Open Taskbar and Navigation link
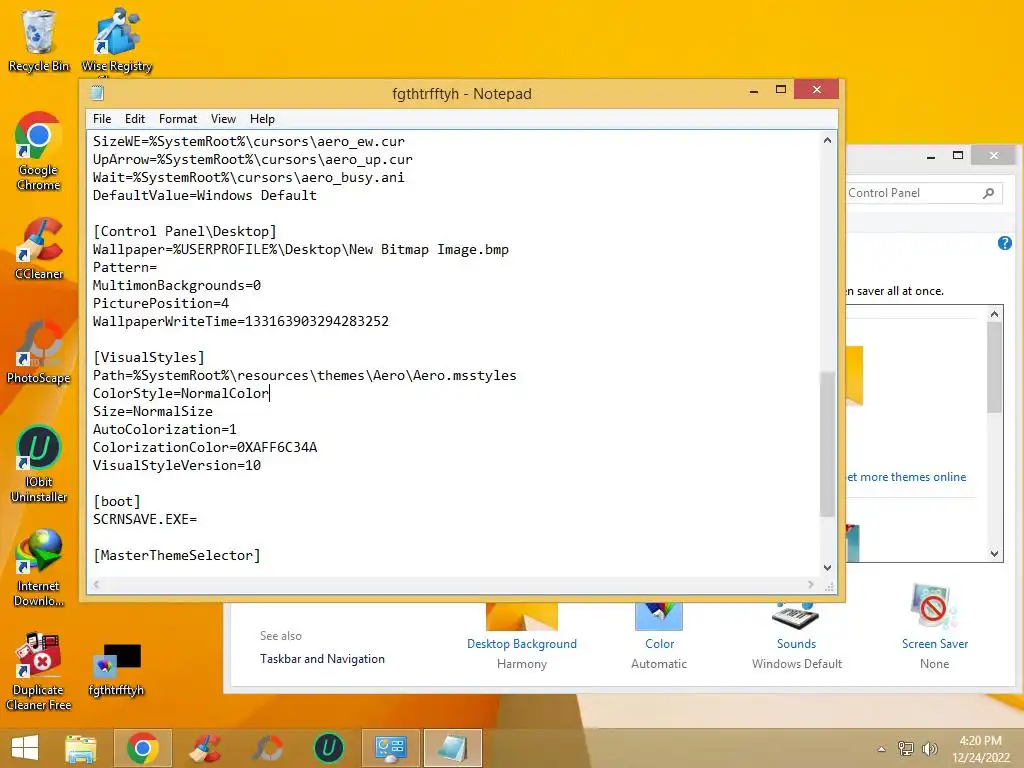Screen dimensions: 1024x768 click(x=322, y=659)
